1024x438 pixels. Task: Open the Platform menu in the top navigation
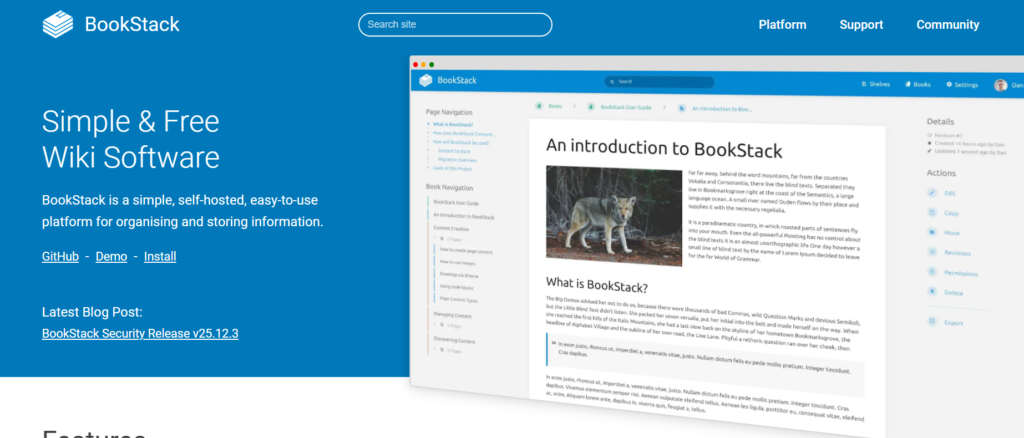[x=782, y=25]
